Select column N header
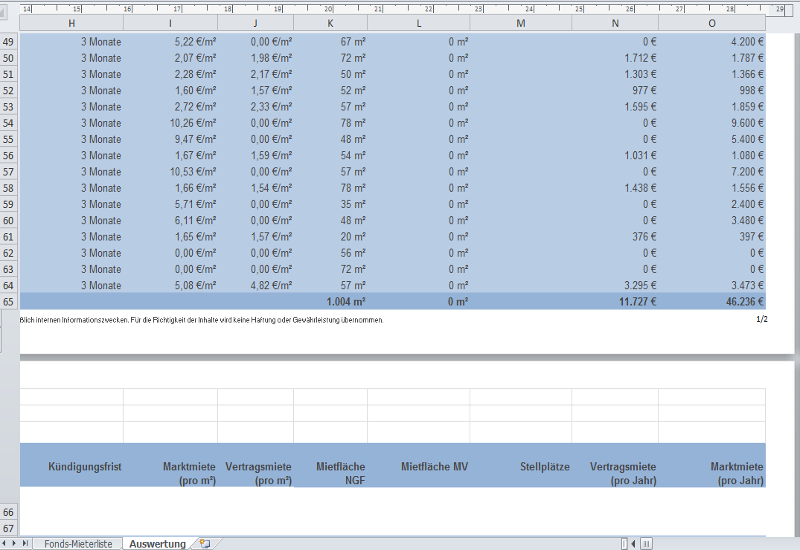This screenshot has height=550, width=800. tap(615, 23)
